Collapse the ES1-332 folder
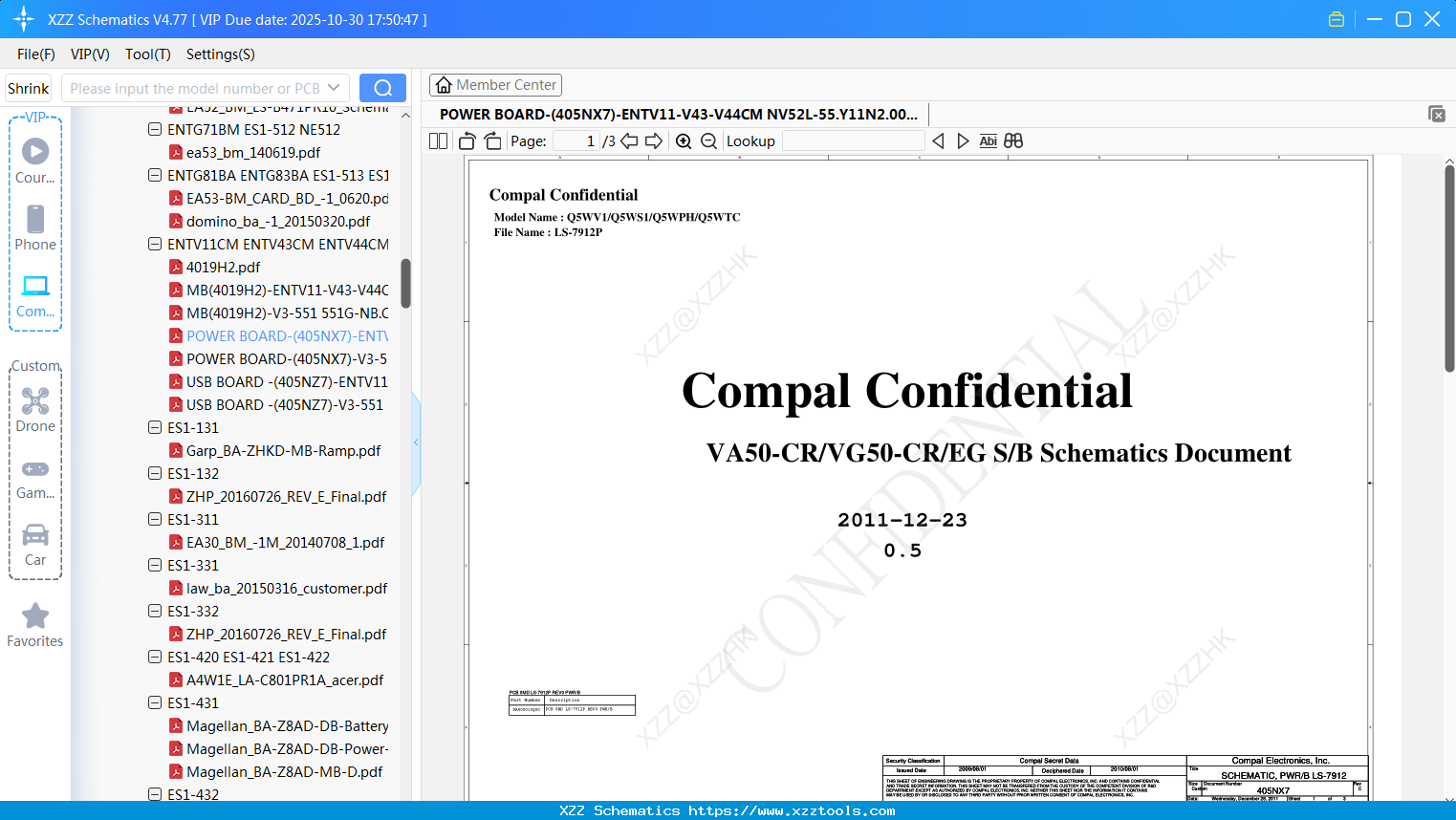This screenshot has width=1456, height=820. click(x=155, y=611)
